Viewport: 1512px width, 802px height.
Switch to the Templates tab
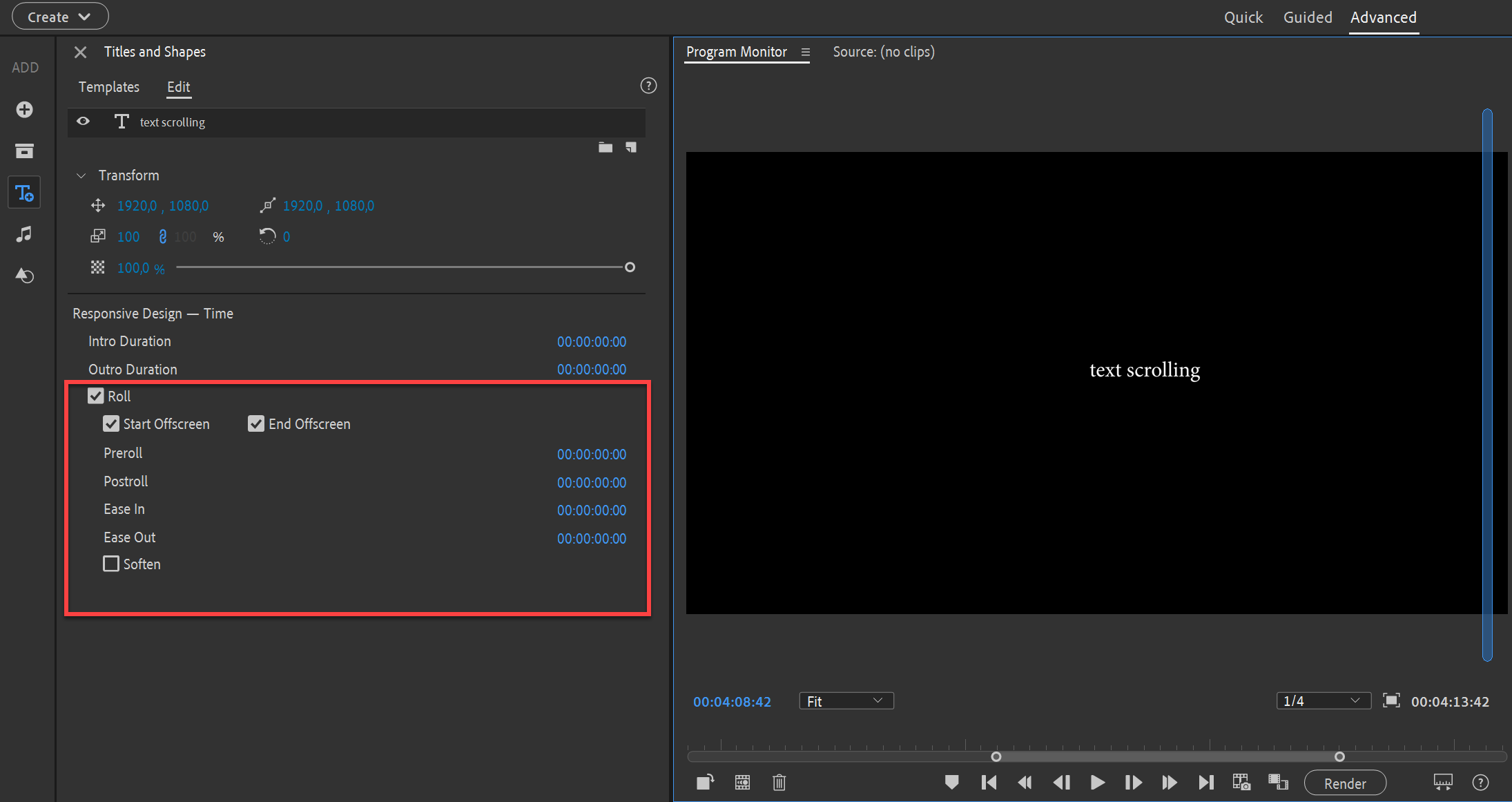109,87
